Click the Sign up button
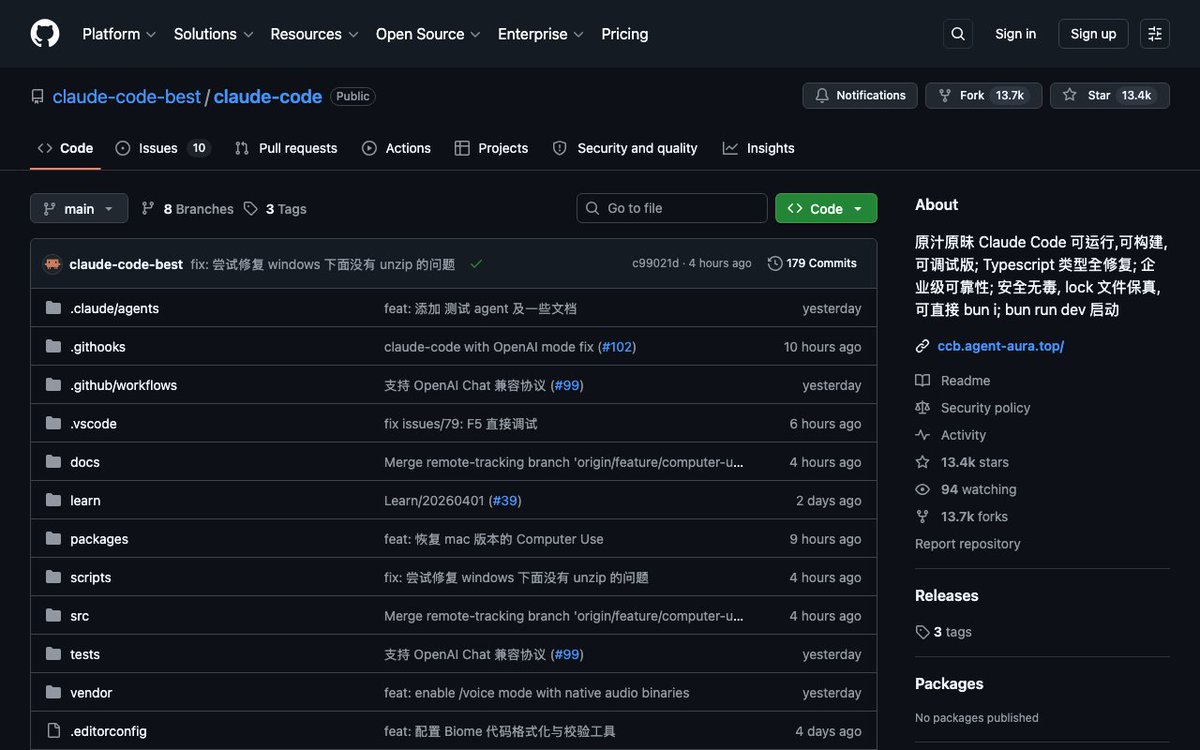The image size is (1200, 750). pos(1093,34)
